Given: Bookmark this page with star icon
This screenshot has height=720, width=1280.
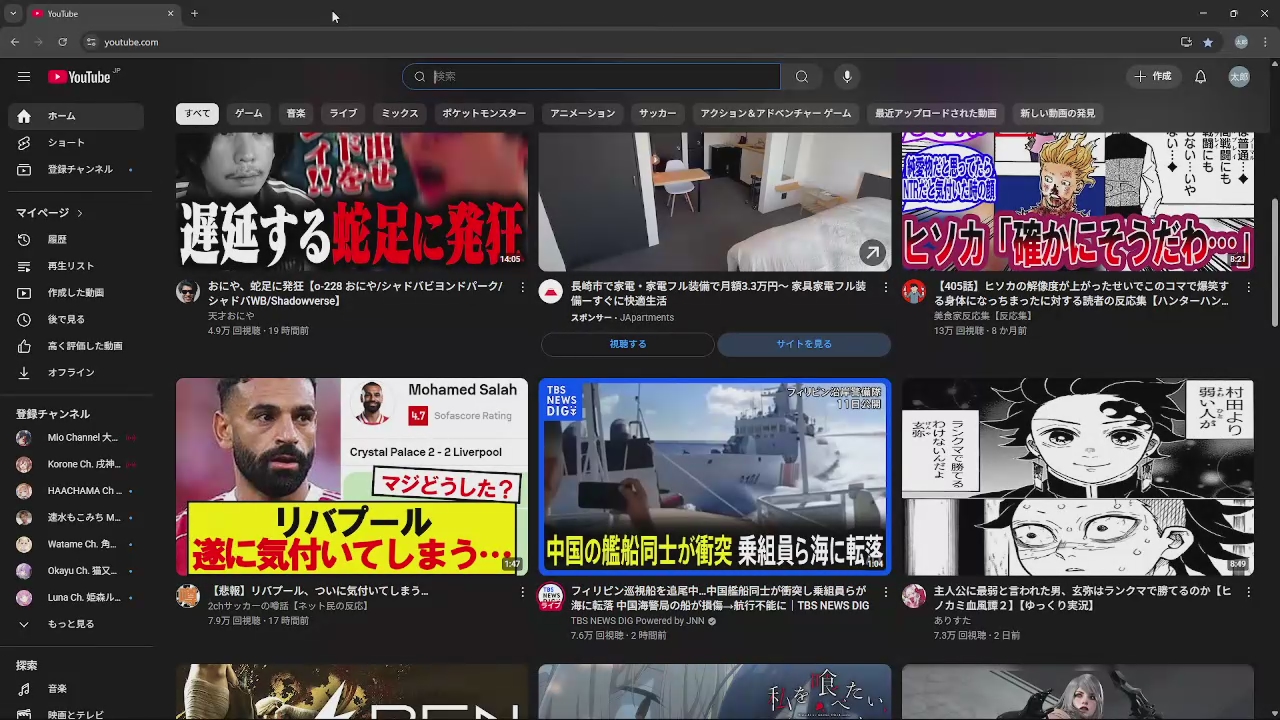Looking at the screenshot, I should pyautogui.click(x=1208, y=42).
